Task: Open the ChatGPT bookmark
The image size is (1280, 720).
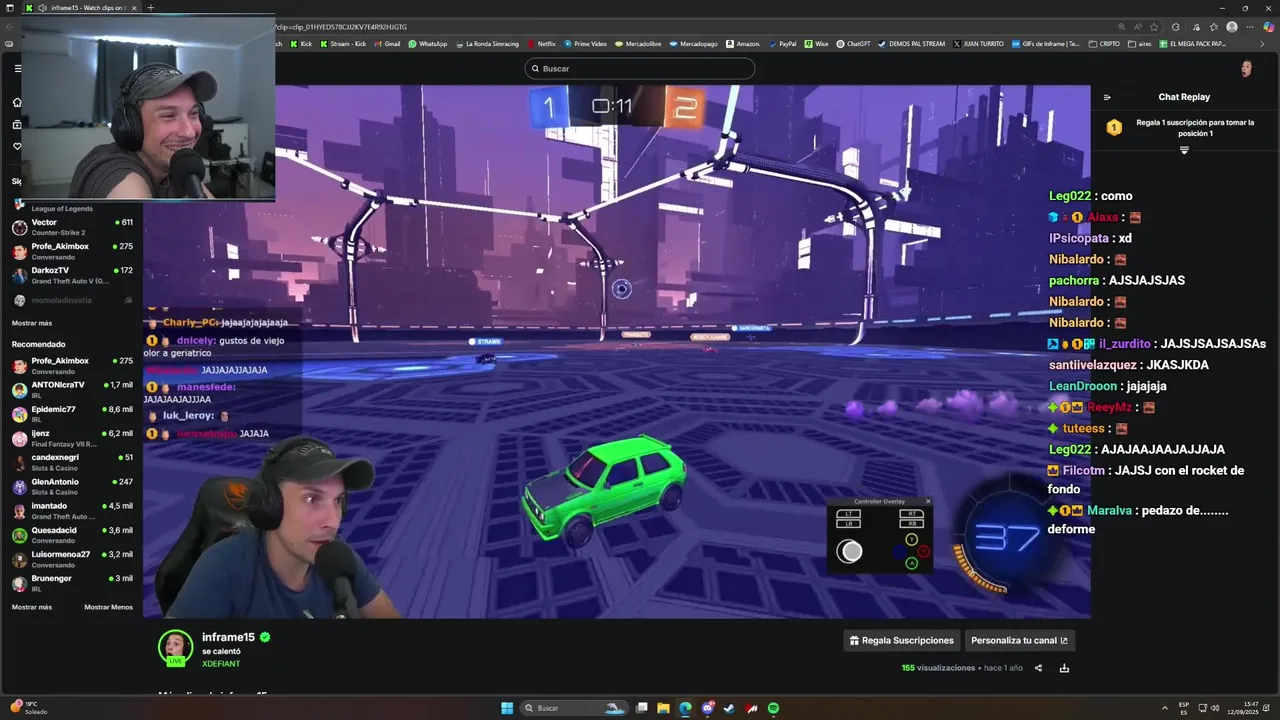Action: [x=854, y=44]
